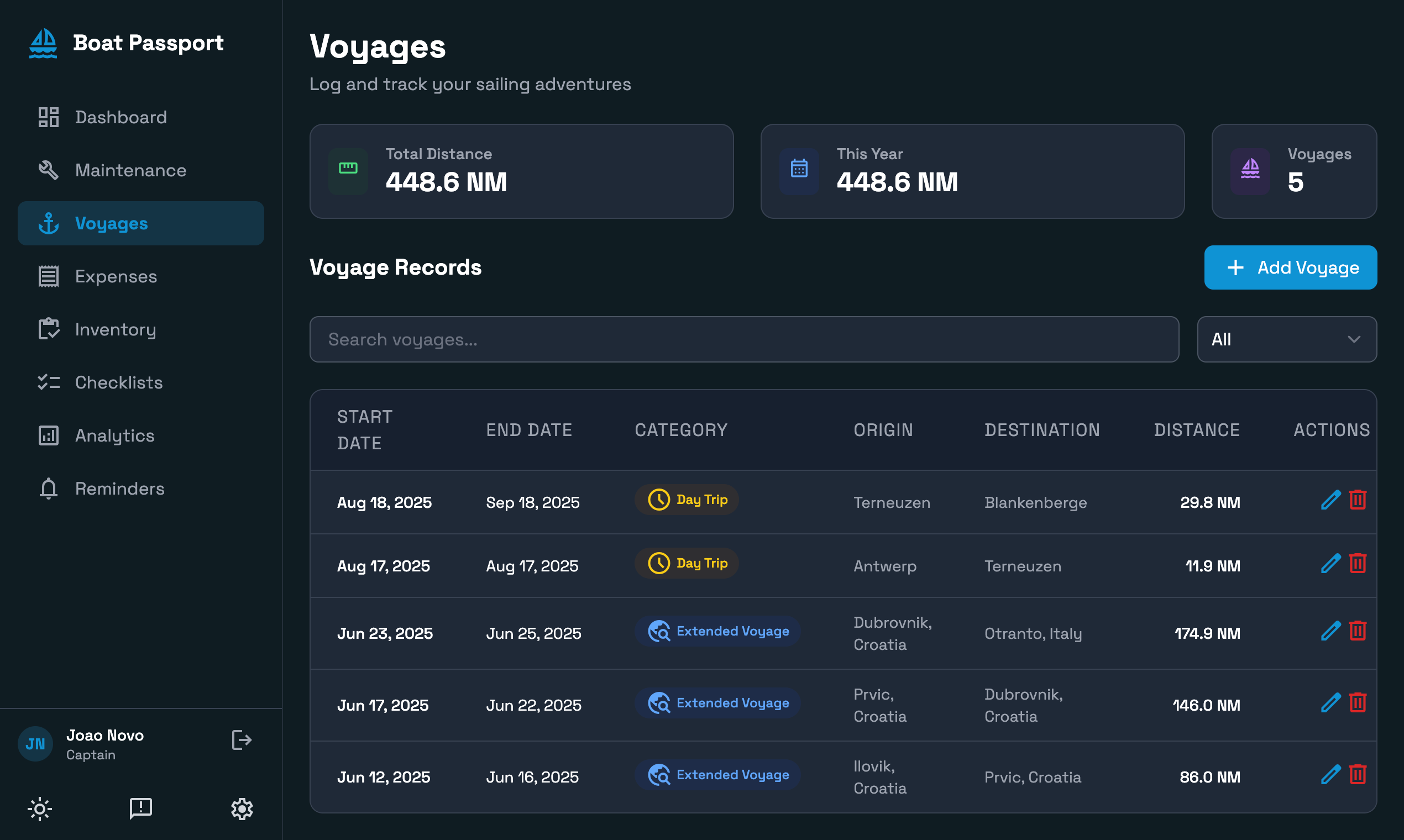
Task: Go to Maintenance section
Action: [130, 170]
